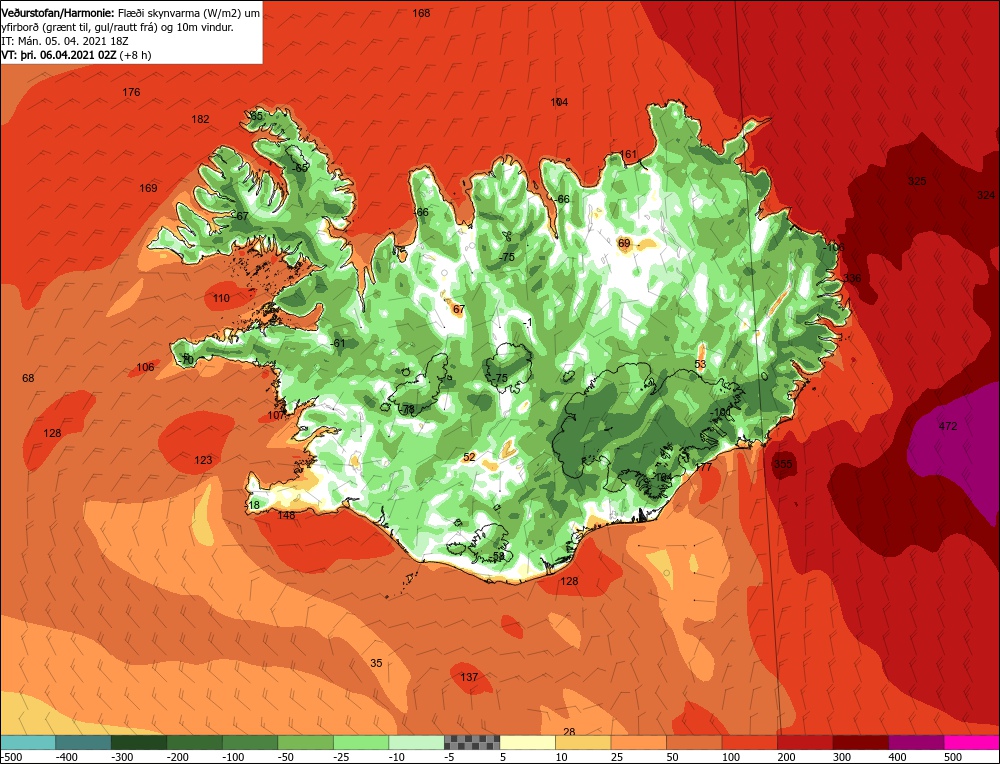
Task: Click the 324 value at the map edge
Action: click(x=985, y=195)
